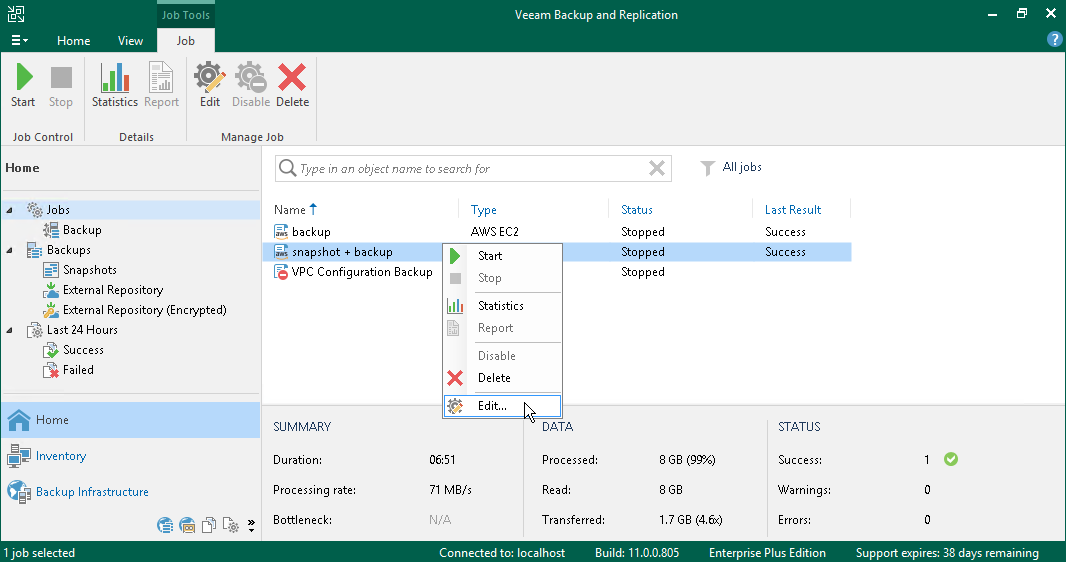The height and width of the screenshot is (562, 1066).
Task: Open the main application menu dropdown
Action: pos(19,41)
